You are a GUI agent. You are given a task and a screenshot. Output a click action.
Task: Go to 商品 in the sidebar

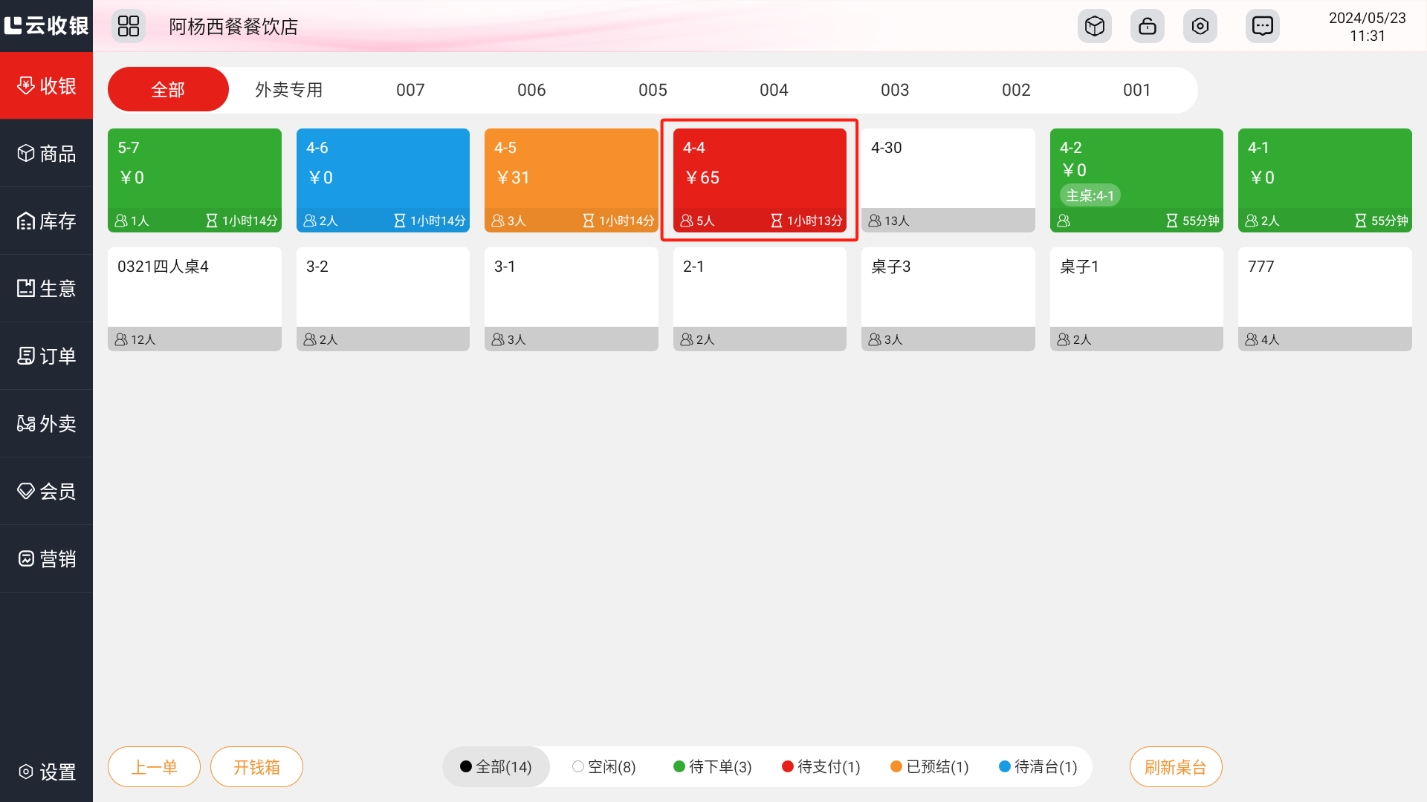point(46,153)
